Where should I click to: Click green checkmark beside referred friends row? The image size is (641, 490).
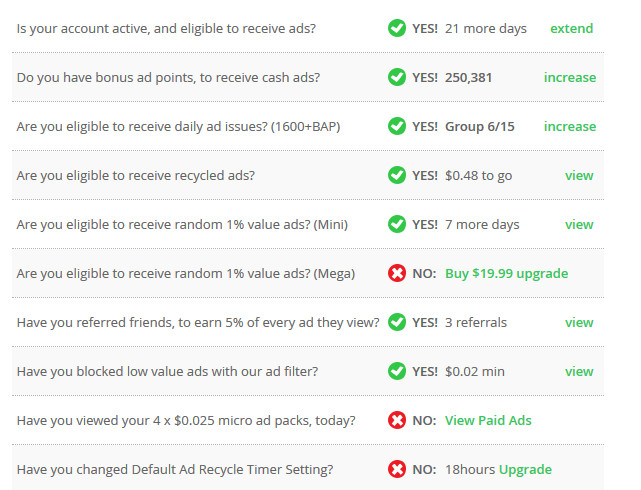pos(397,322)
